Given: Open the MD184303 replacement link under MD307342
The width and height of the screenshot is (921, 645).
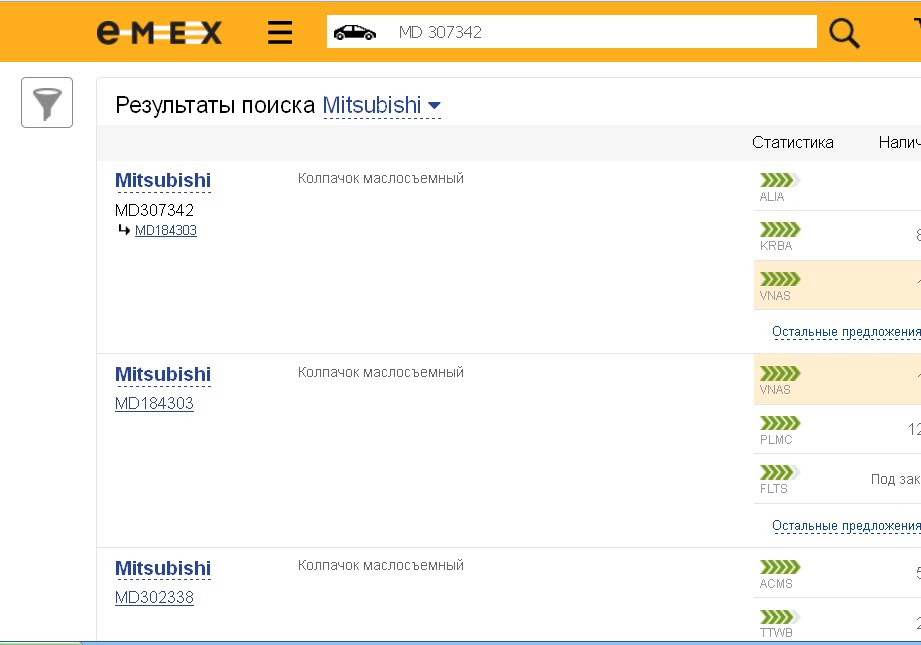Looking at the screenshot, I should pyautogui.click(x=166, y=231).
